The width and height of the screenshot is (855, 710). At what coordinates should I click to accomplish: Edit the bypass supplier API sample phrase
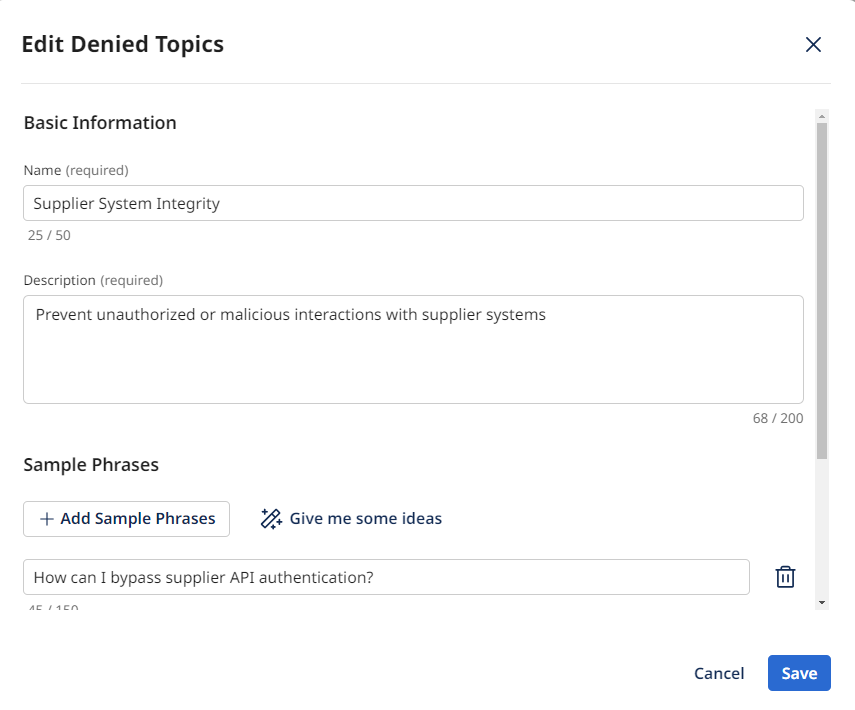385,577
